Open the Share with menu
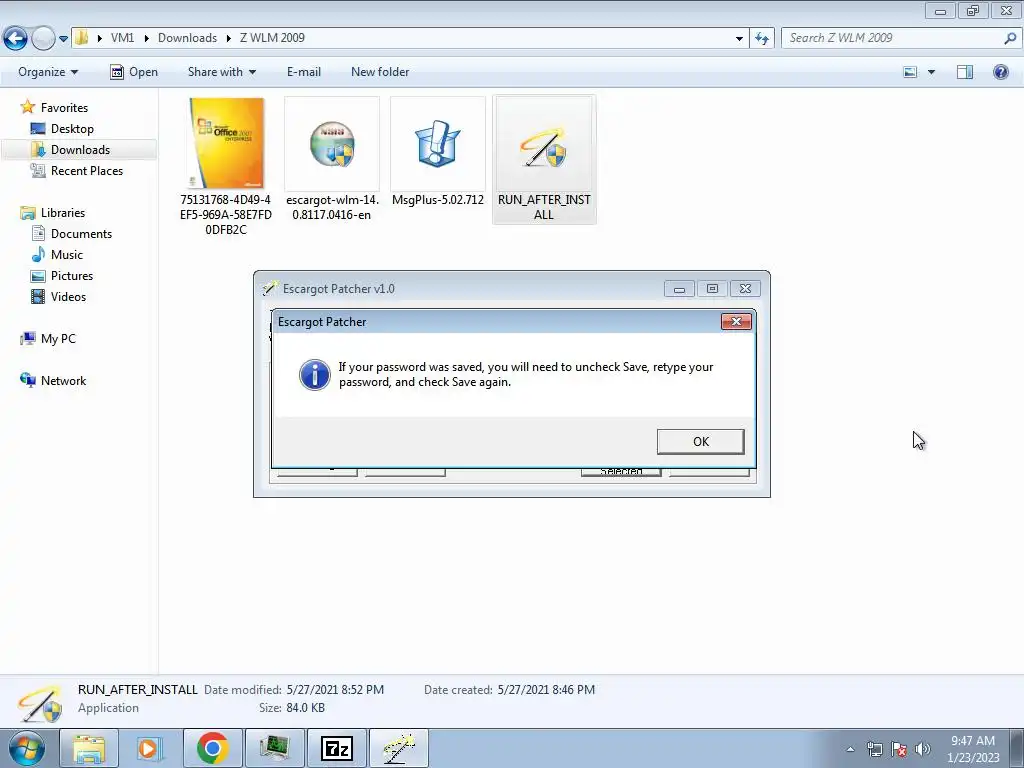 pos(221,72)
